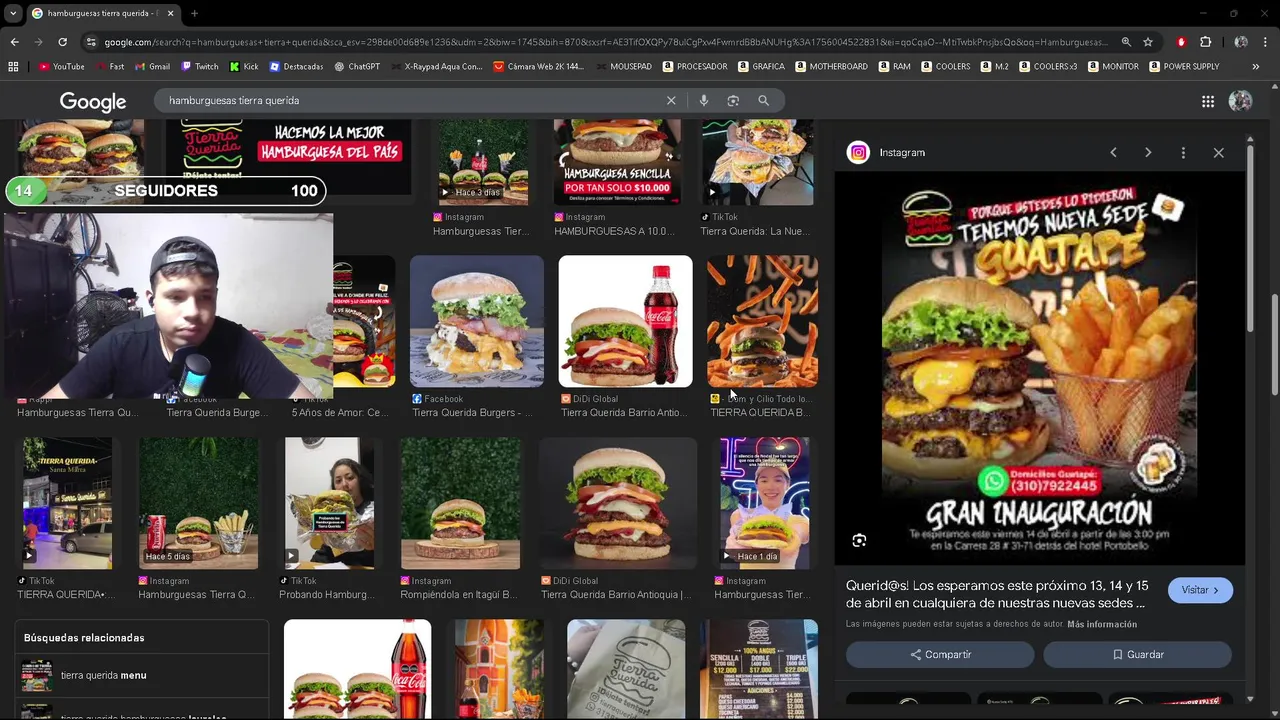Viewport: 1280px width, 720px height.
Task: Open the Guatapé inauguration preview image
Action: [x=1040, y=368]
